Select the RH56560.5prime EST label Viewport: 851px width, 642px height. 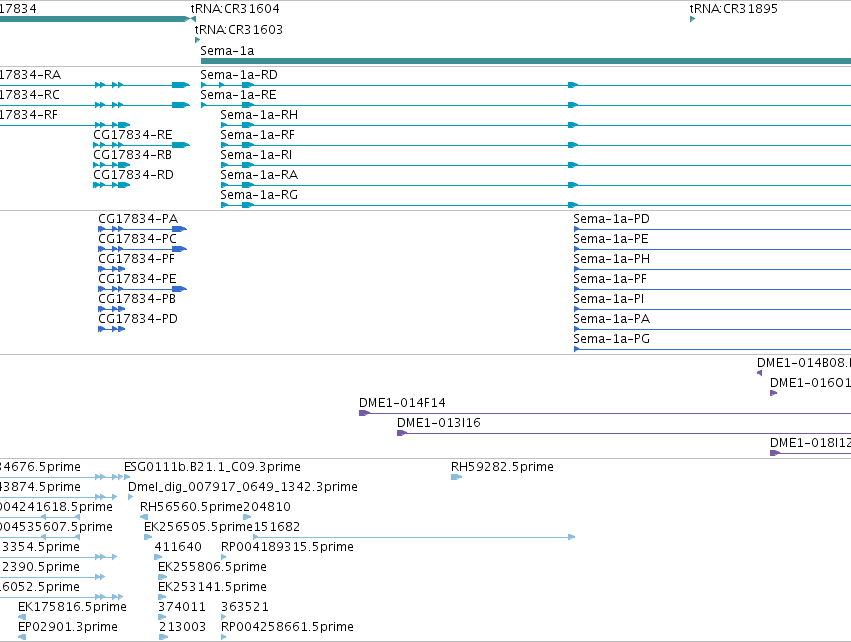pos(191,507)
